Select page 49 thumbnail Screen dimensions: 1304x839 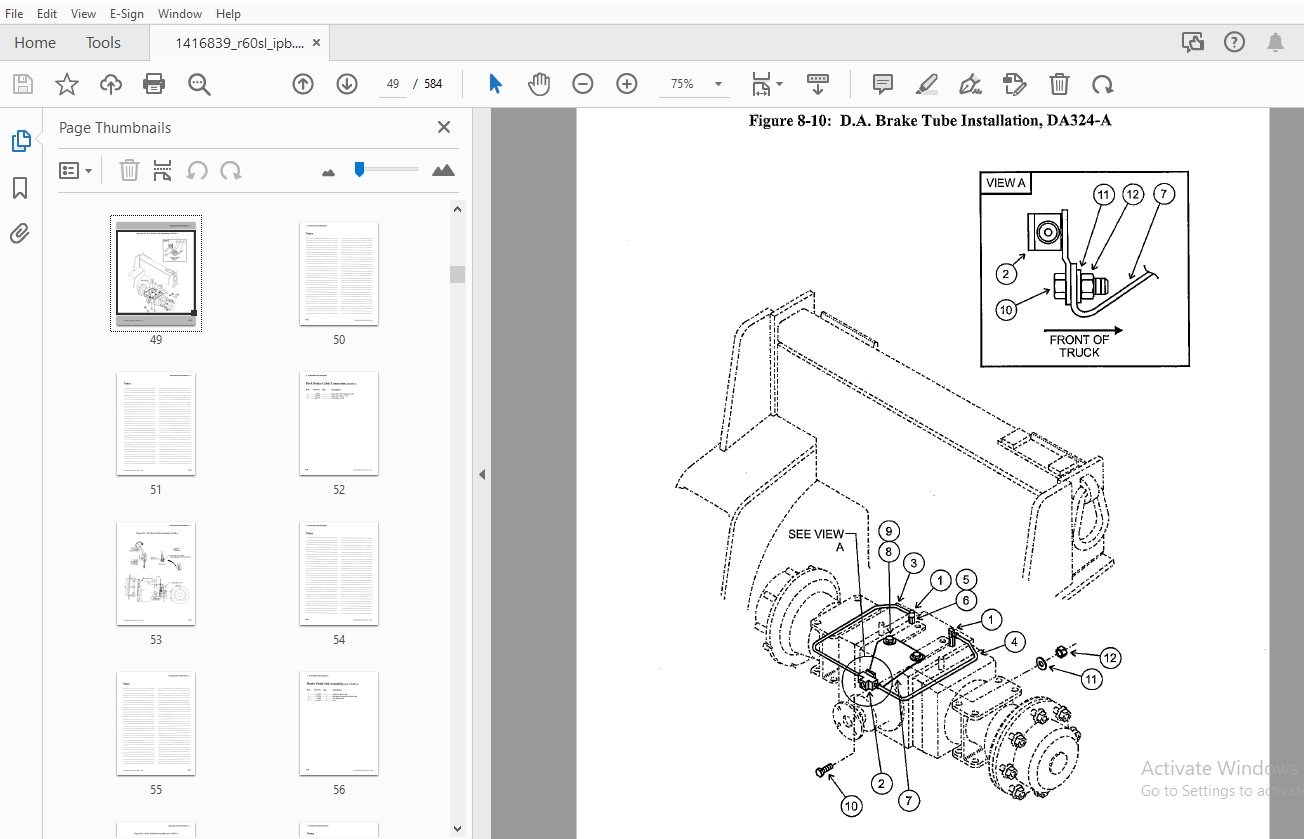coord(156,273)
